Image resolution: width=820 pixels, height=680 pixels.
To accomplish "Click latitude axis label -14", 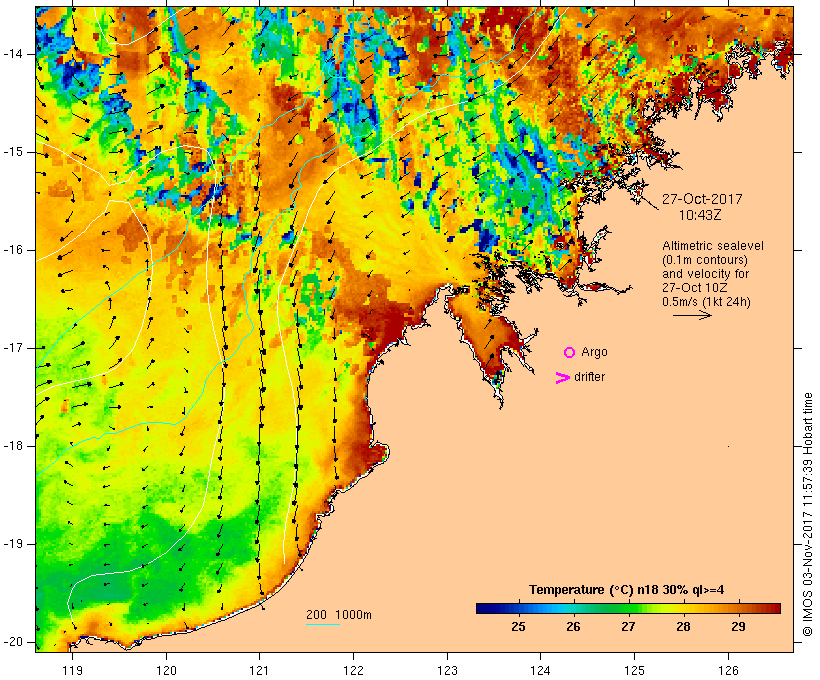I will 12,54.
